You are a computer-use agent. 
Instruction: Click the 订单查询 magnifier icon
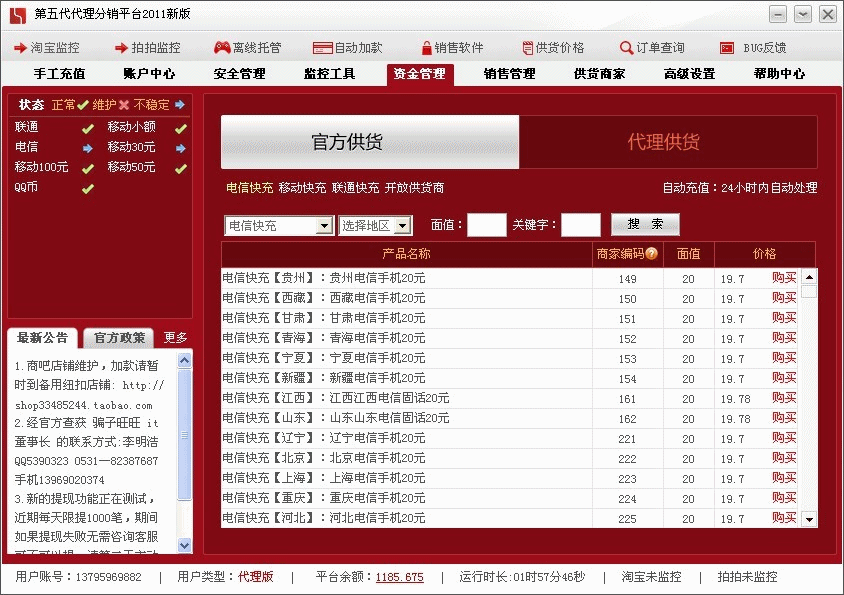[626, 48]
